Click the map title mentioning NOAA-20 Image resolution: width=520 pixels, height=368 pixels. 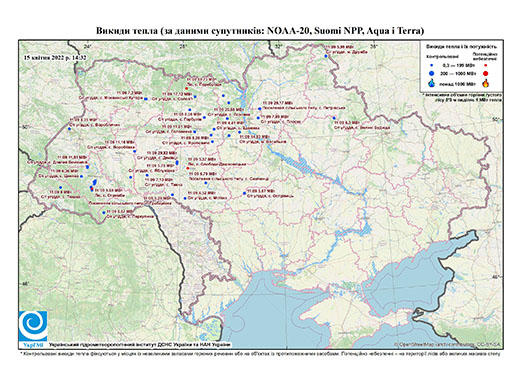pos(260,31)
